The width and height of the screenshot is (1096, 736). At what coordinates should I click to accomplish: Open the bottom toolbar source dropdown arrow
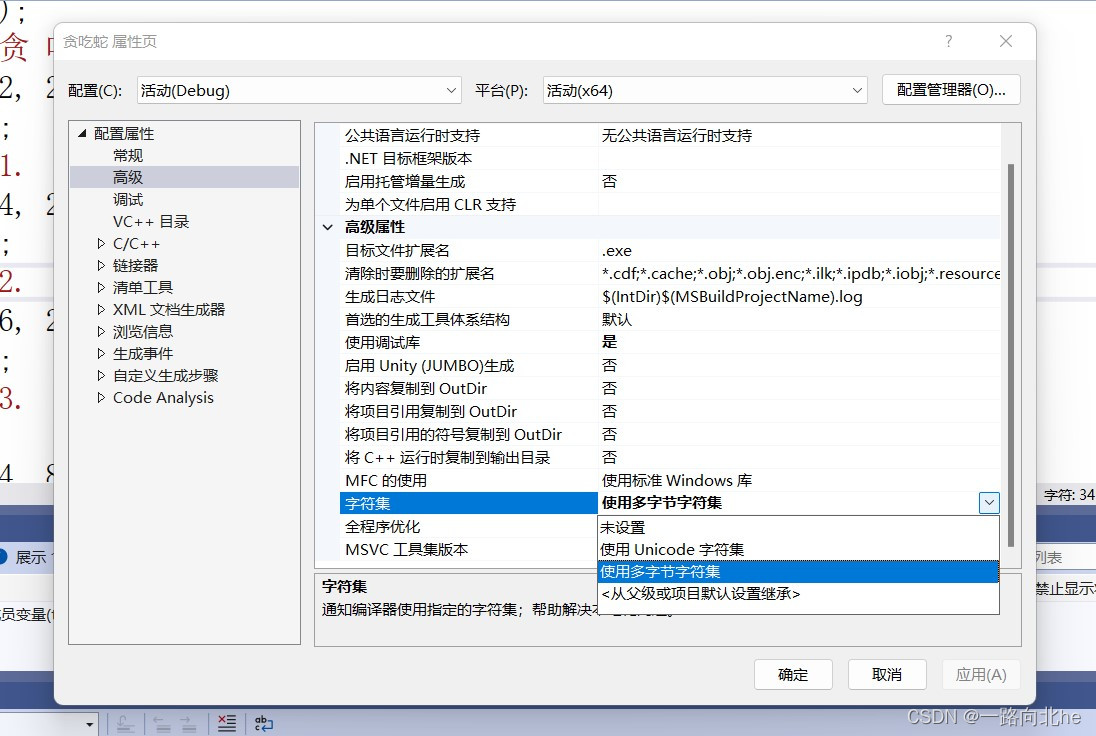(x=89, y=724)
